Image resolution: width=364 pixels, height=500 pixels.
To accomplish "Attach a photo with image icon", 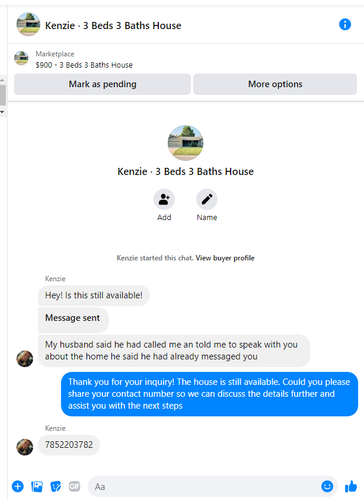I will (x=37, y=487).
